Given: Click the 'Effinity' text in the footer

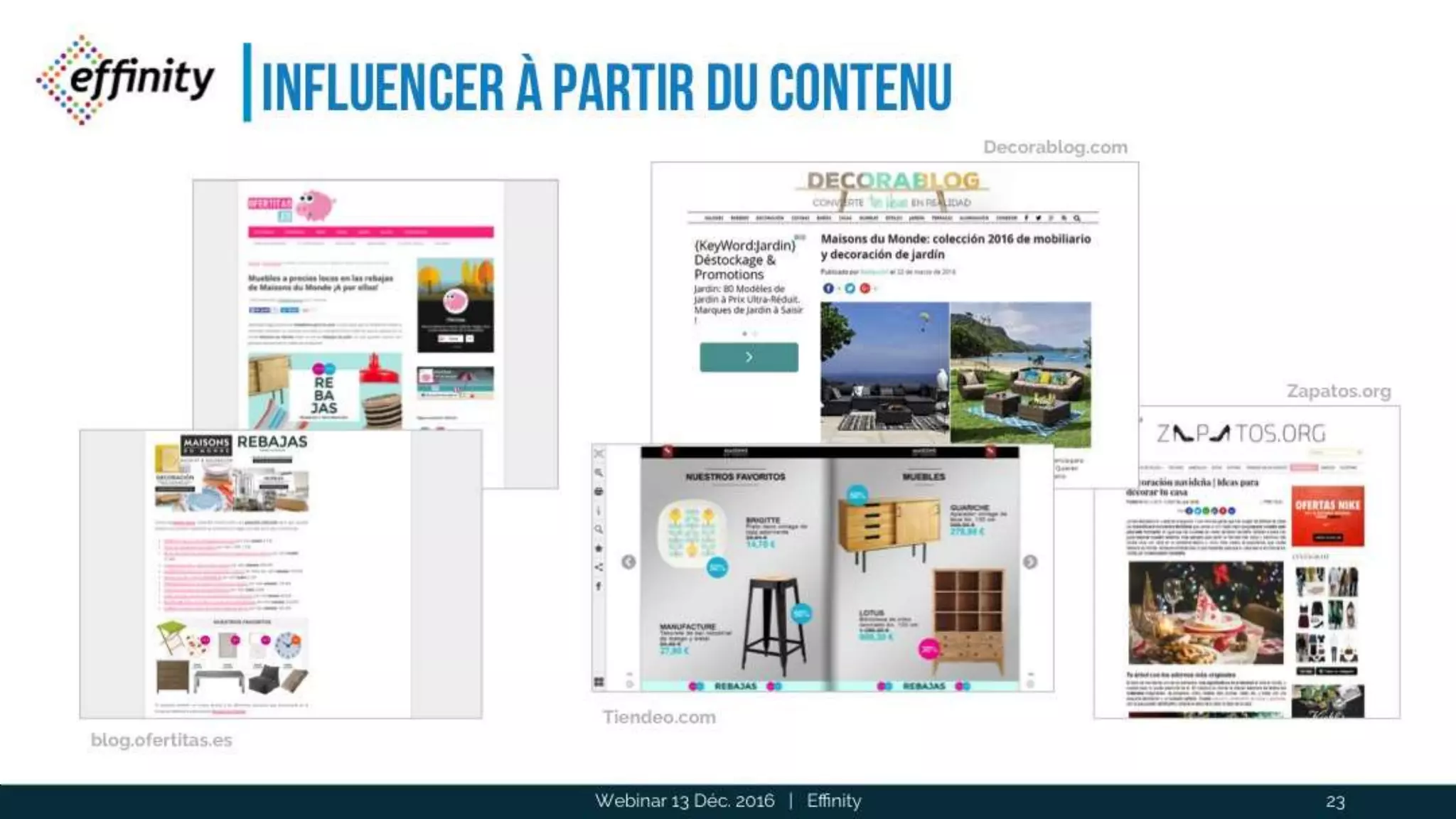Looking at the screenshot, I should point(834,801).
